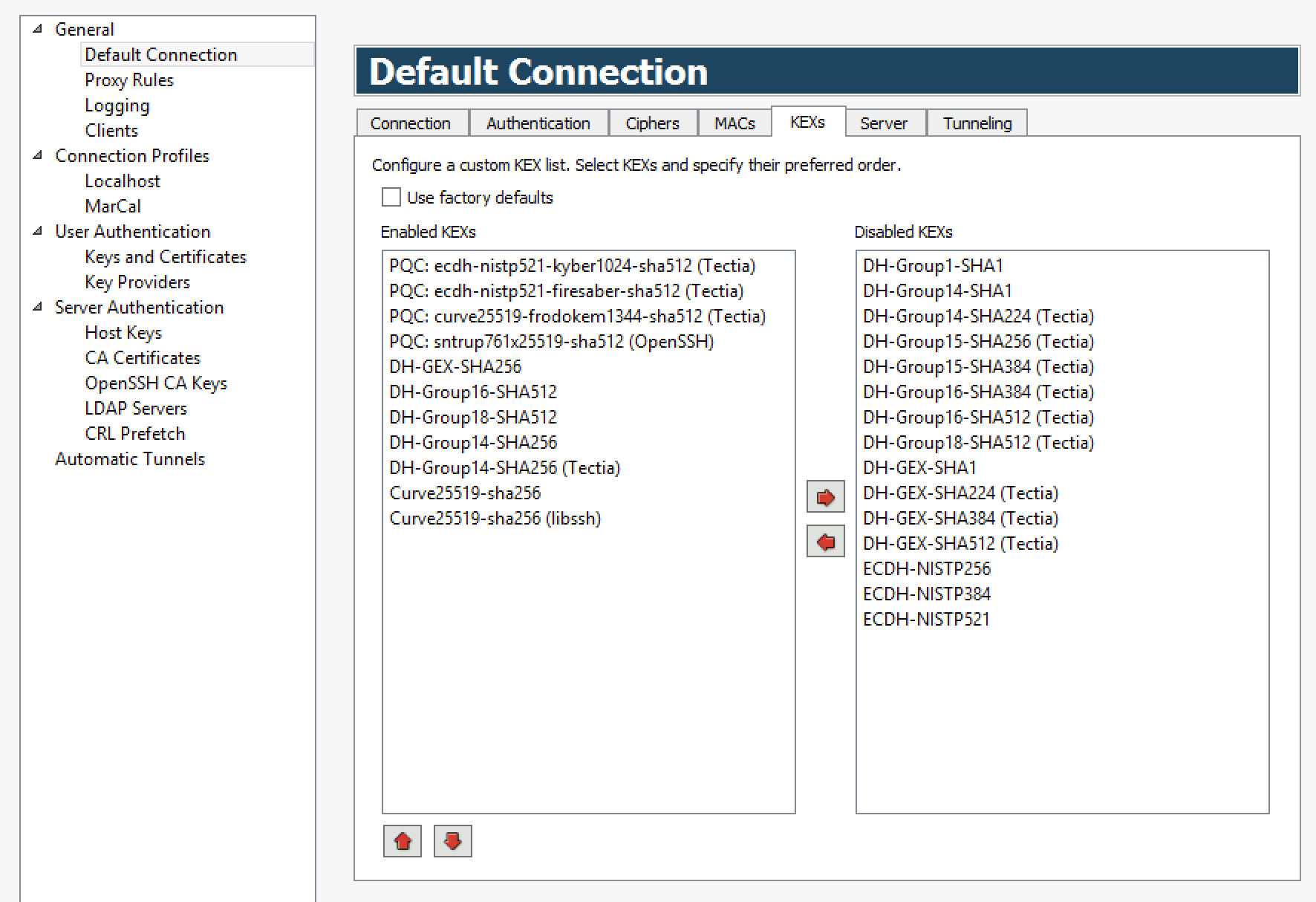
Task: Click the red down arrow to lower priority
Action: tap(452, 841)
